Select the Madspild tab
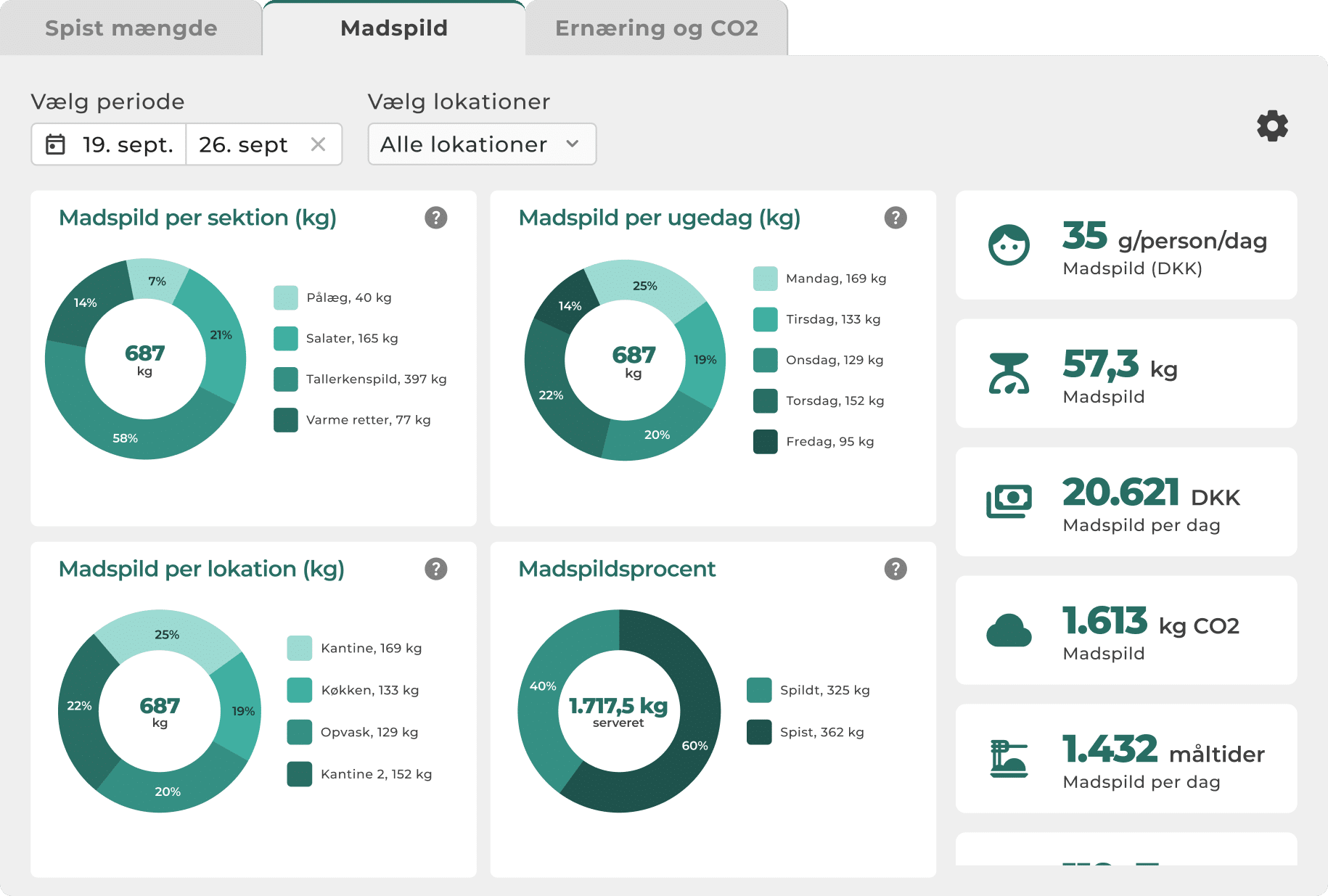Viewport: 1328px width, 896px height. click(394, 28)
